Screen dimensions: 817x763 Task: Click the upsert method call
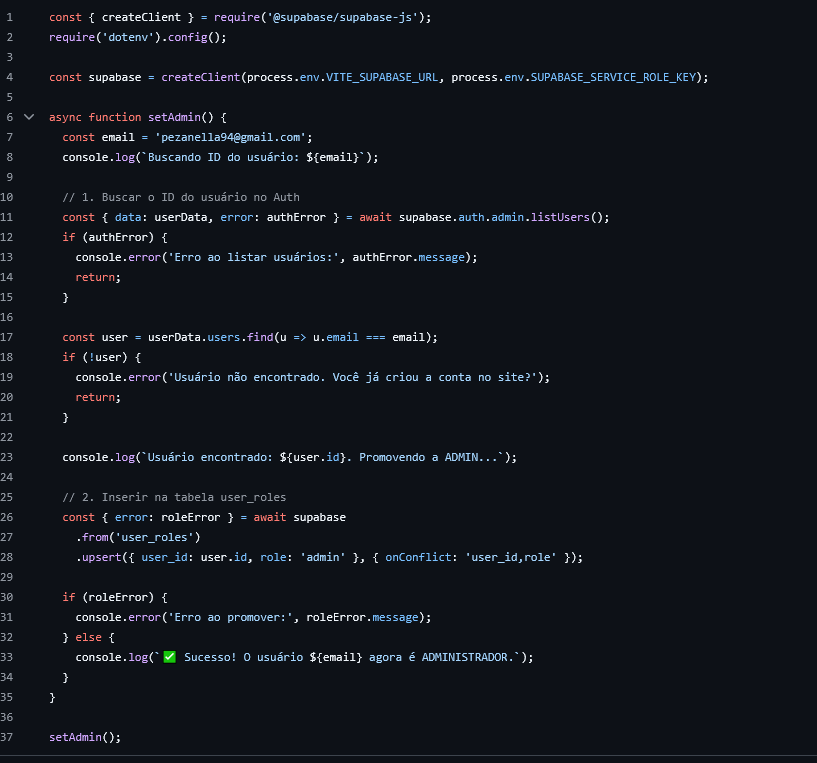pyautogui.click(x=102, y=557)
